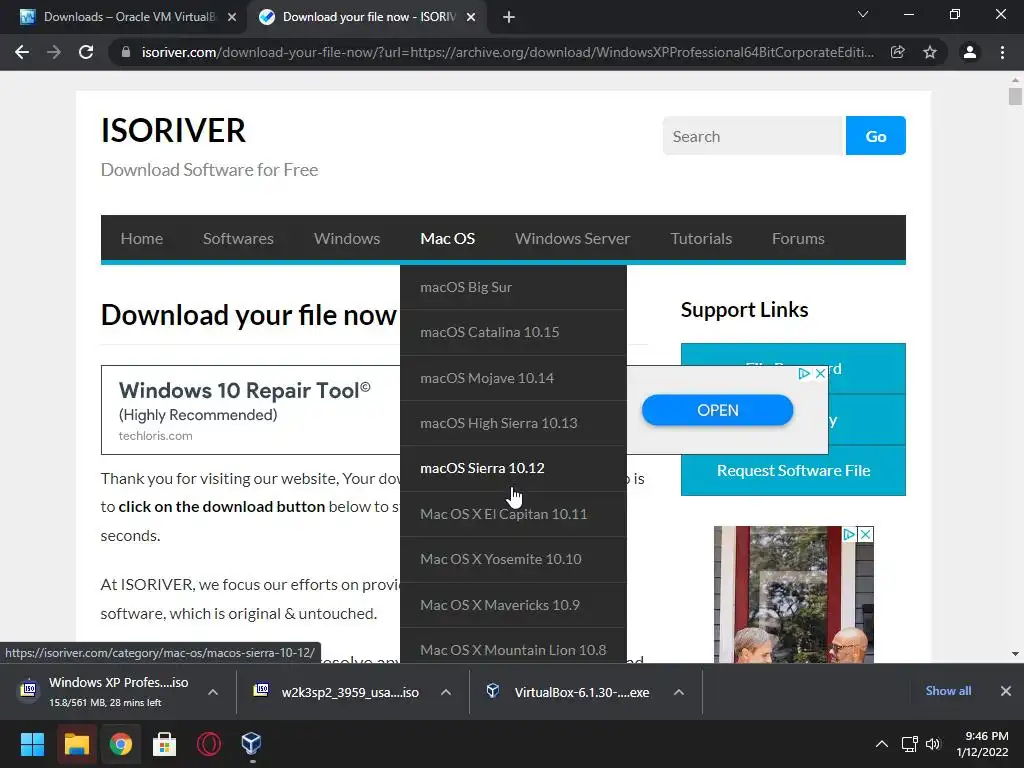
Task: Open the Tutorials navigation item
Action: pyautogui.click(x=701, y=238)
